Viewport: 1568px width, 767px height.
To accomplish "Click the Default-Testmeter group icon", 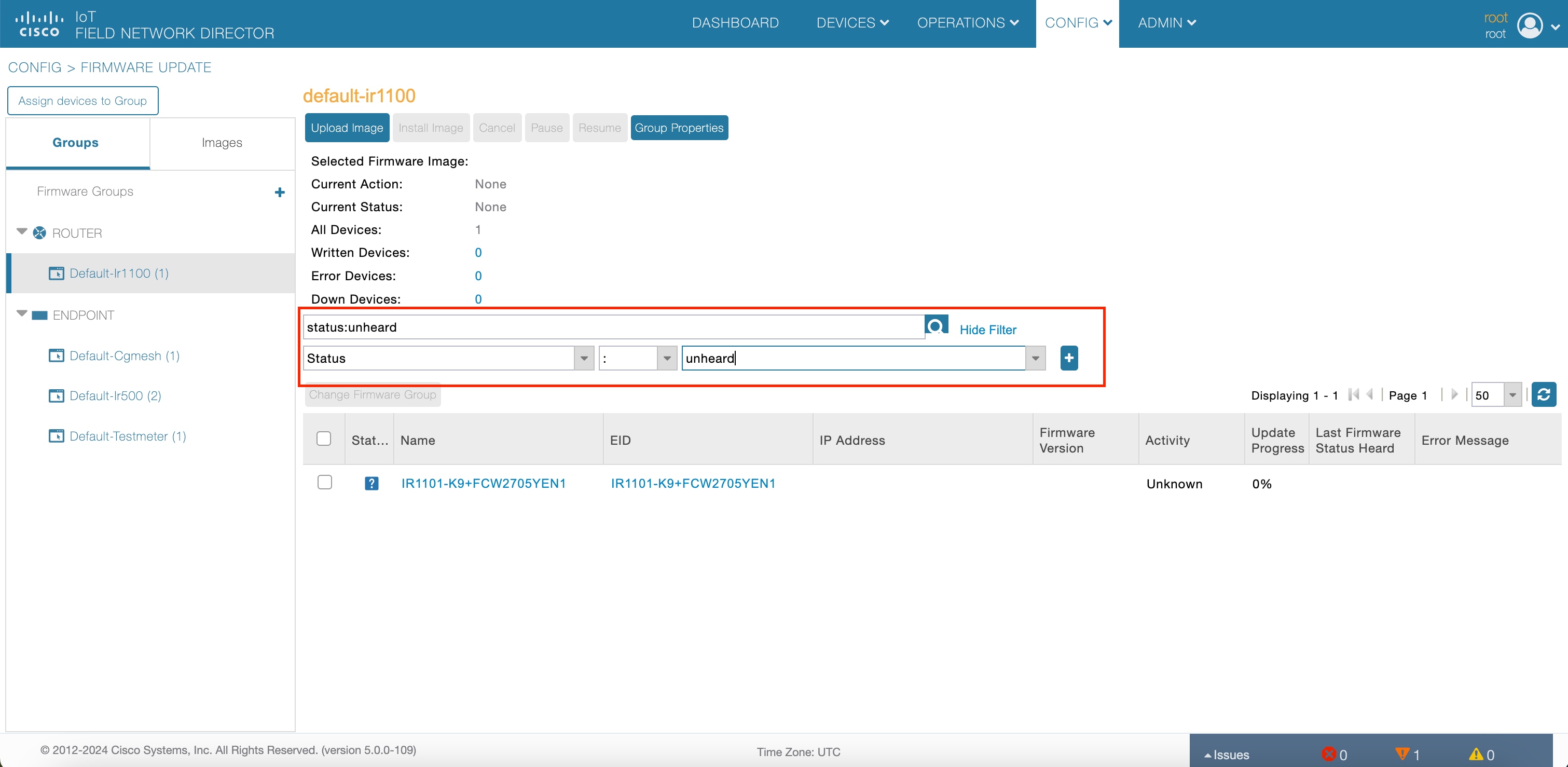I will [x=56, y=436].
